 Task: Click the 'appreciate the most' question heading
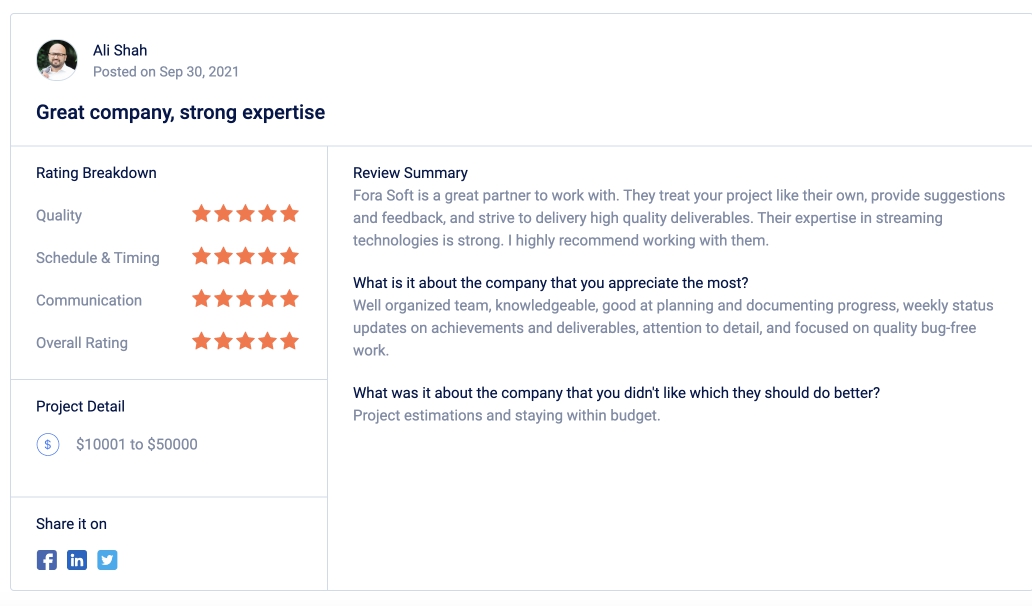(x=550, y=283)
